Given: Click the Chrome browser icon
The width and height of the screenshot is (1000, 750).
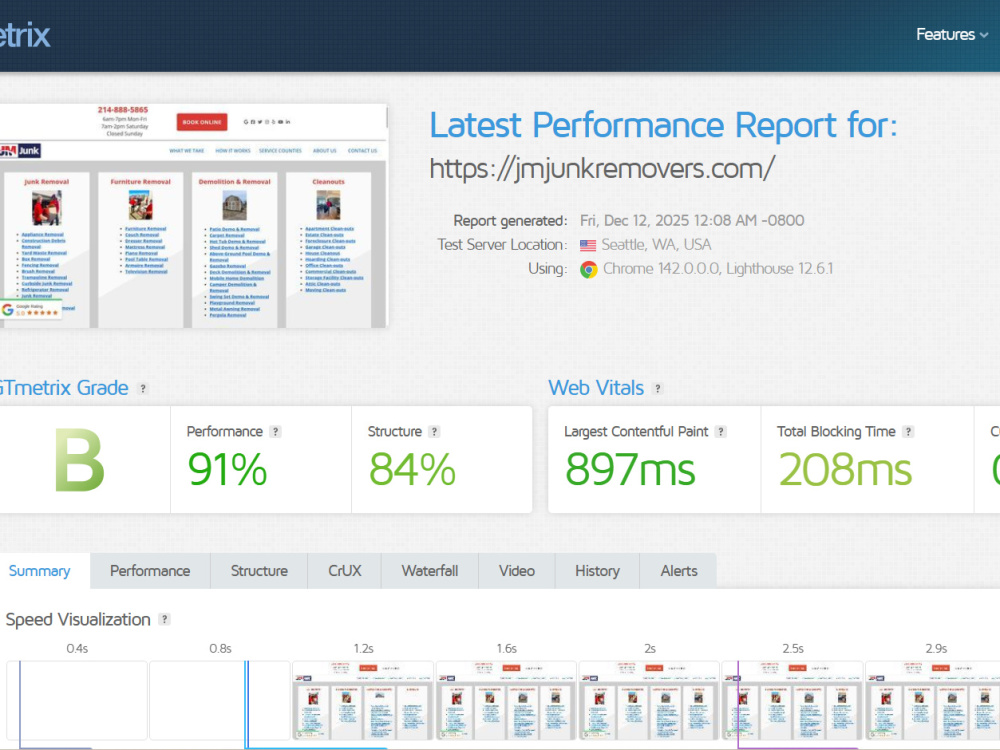Looking at the screenshot, I should coord(588,270).
